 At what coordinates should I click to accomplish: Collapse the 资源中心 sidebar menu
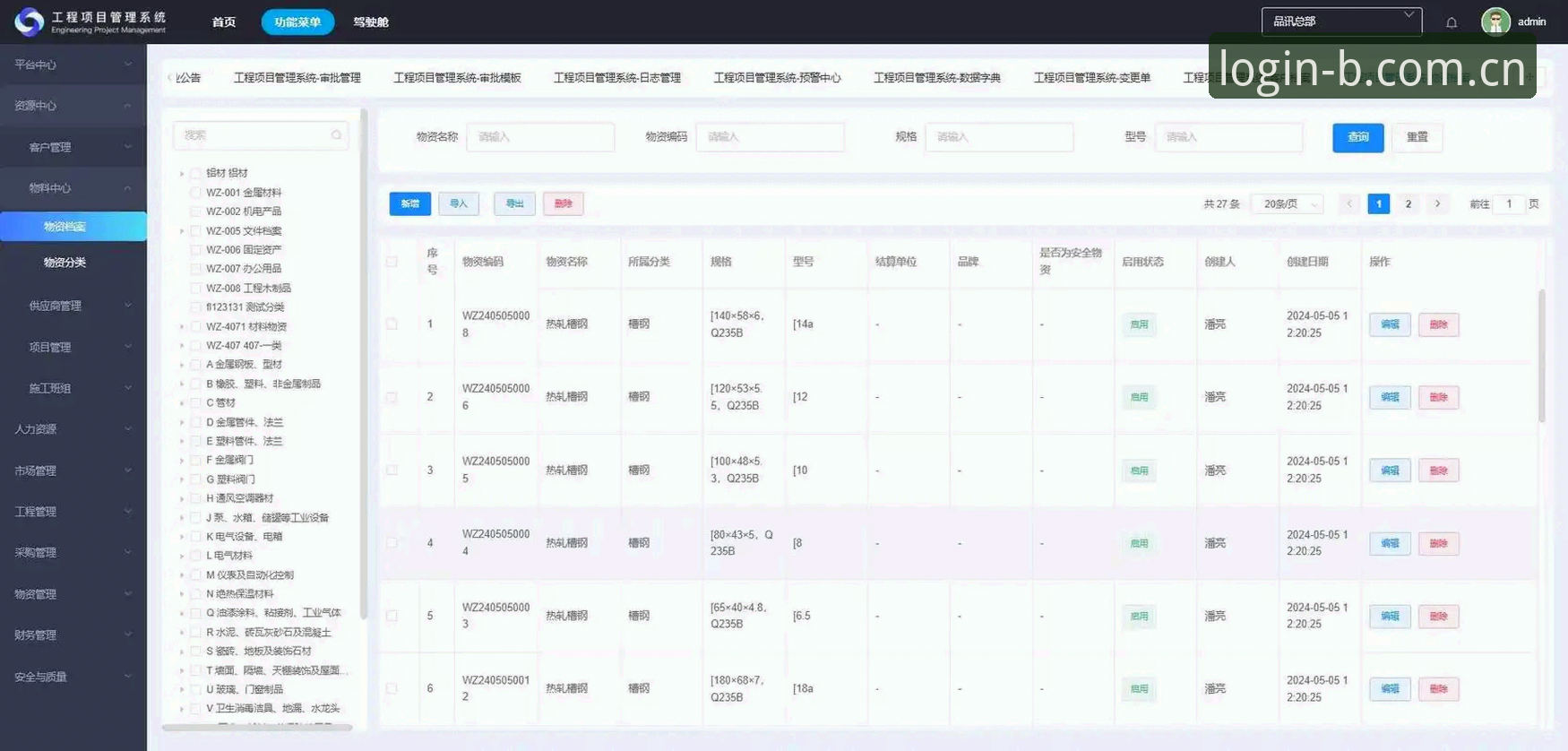pos(73,106)
